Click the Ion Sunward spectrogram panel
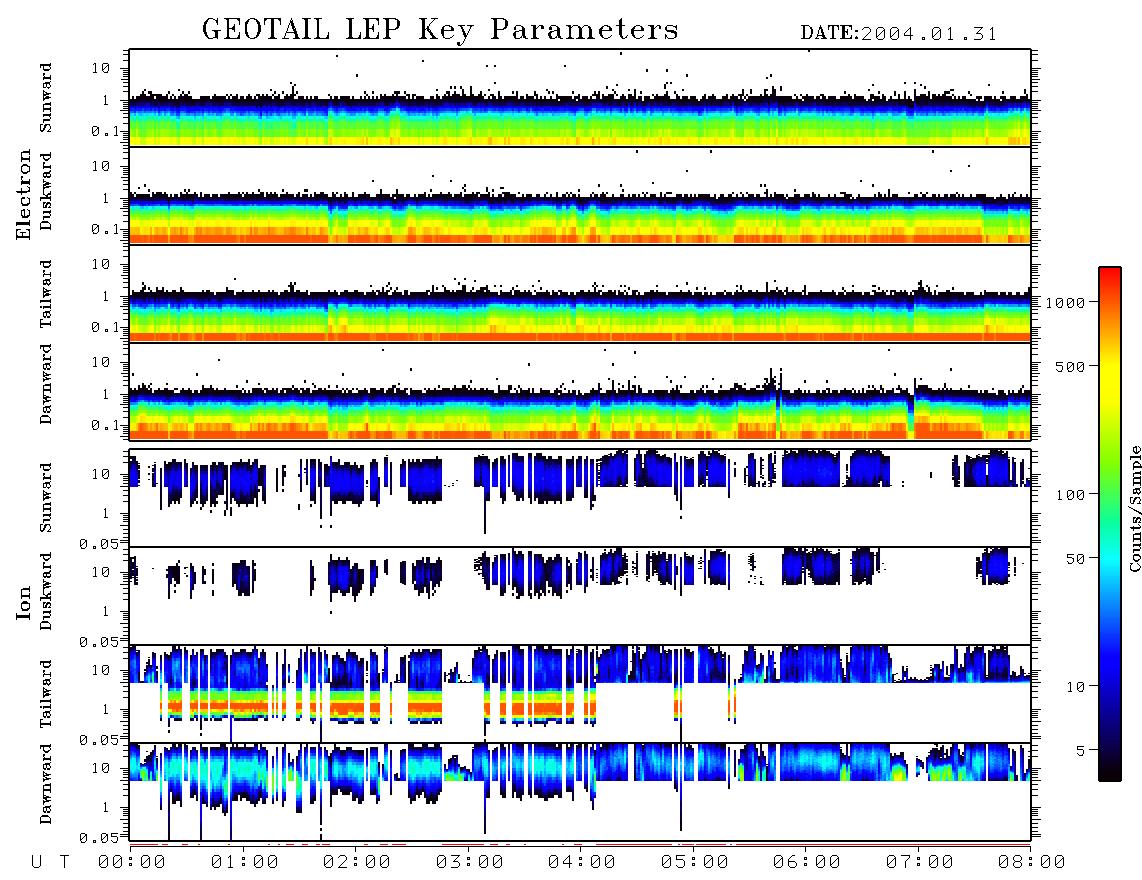 tap(580, 498)
